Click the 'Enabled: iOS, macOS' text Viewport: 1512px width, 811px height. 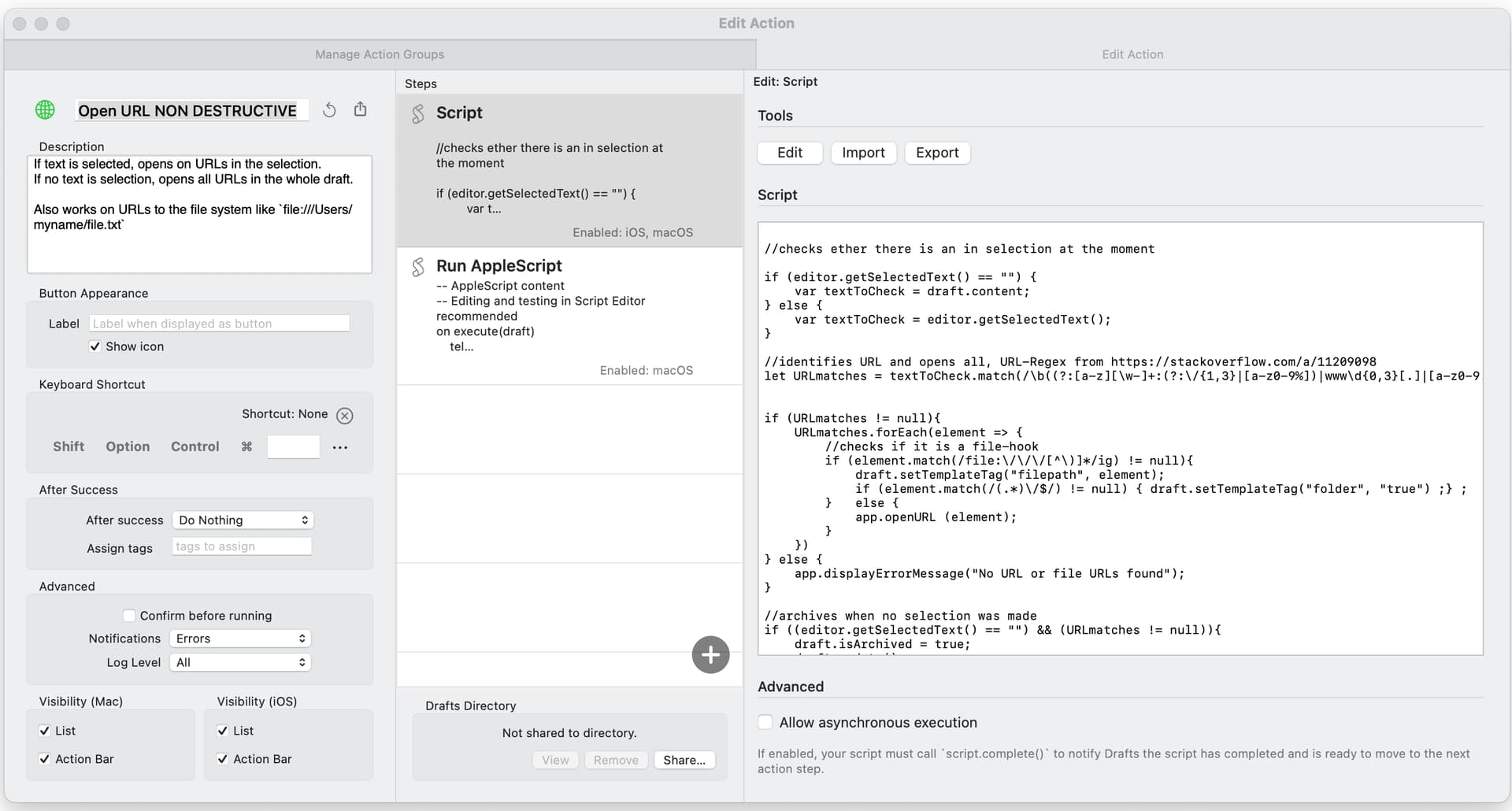pos(632,232)
